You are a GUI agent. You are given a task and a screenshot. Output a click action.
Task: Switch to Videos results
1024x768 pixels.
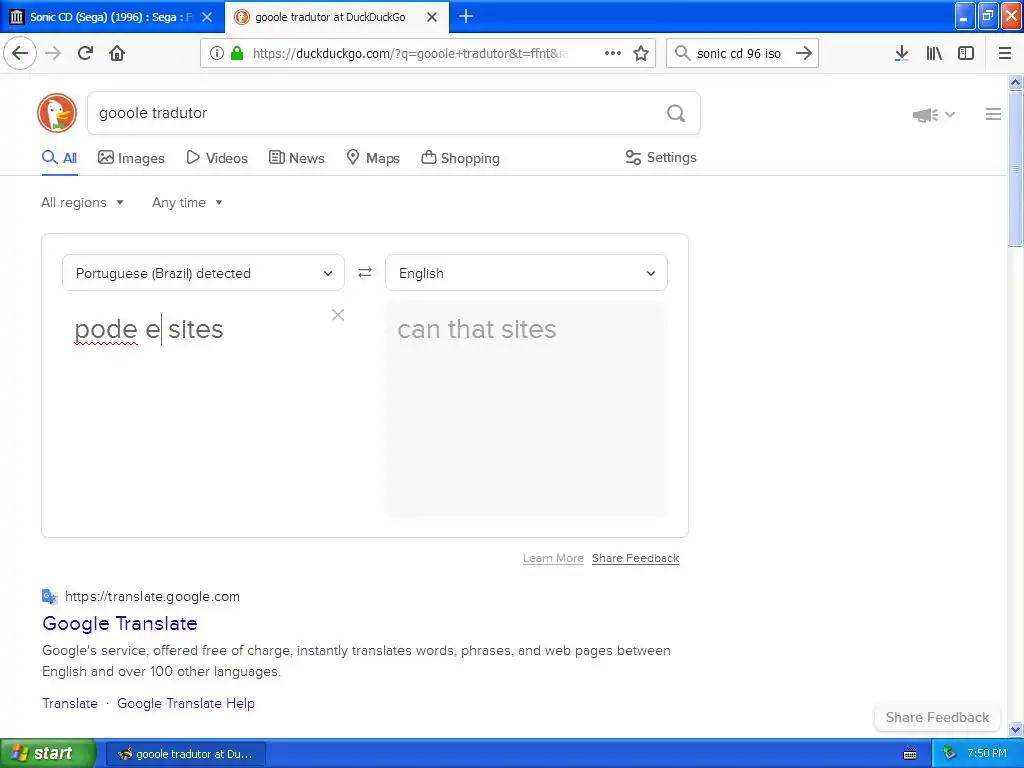(217, 158)
